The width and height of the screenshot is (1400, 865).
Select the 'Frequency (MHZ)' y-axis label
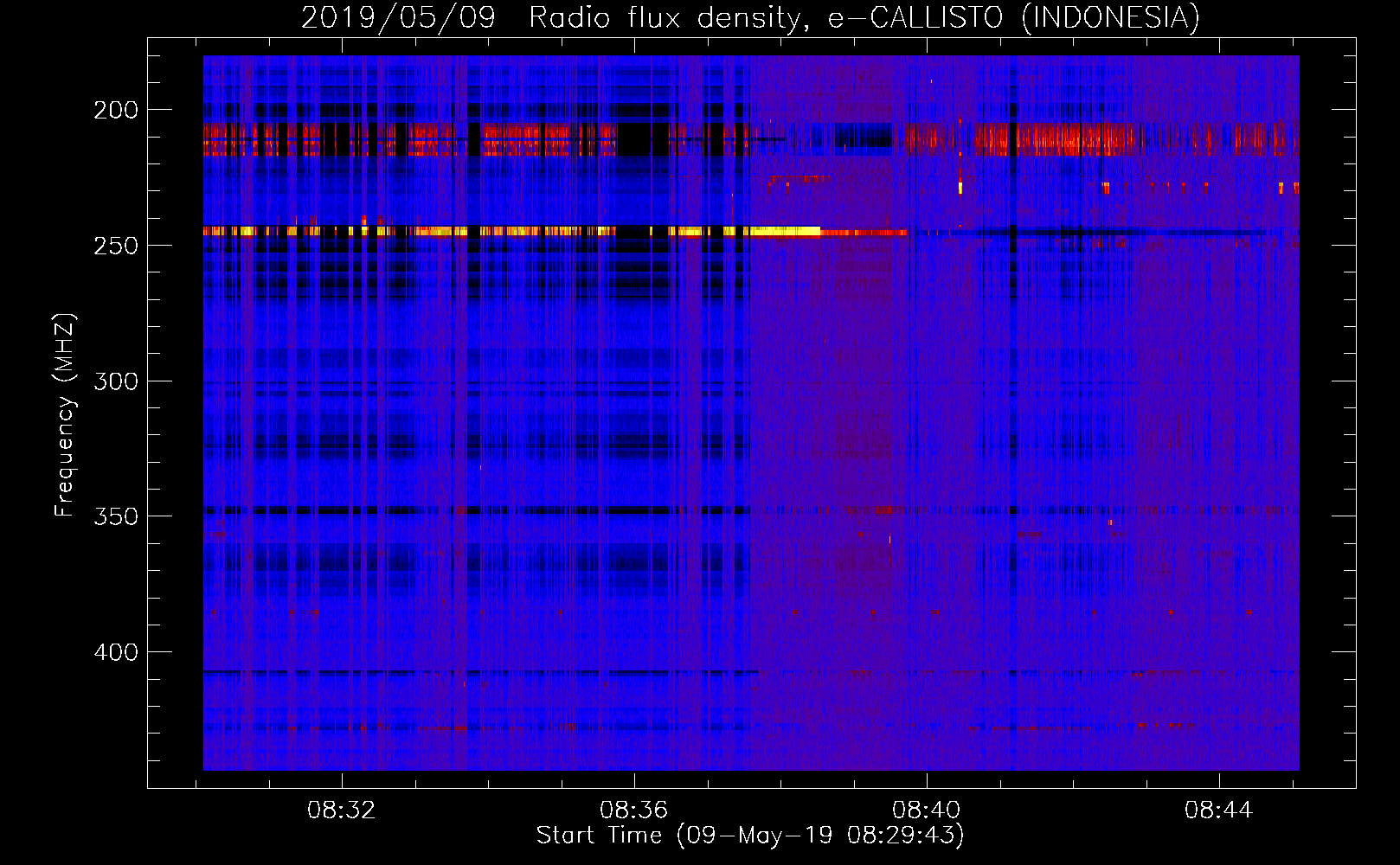tap(65, 415)
